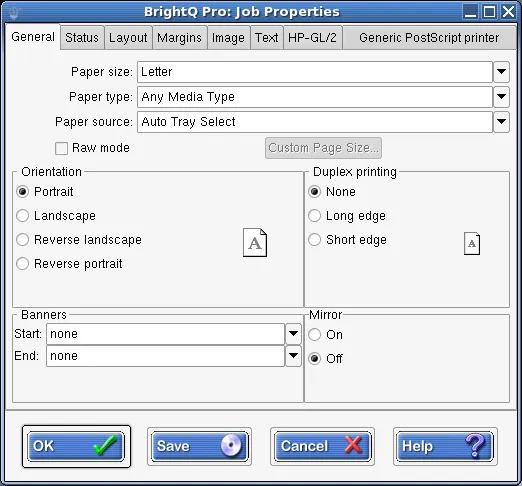Go to the Image tab
Image resolution: width=522 pixels, height=486 pixels.
click(228, 38)
